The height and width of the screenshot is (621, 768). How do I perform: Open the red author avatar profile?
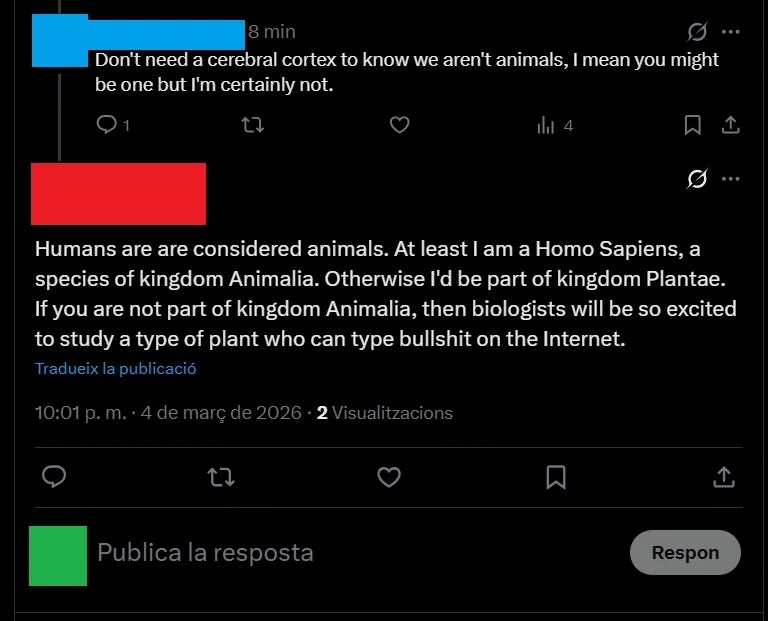click(x=118, y=194)
